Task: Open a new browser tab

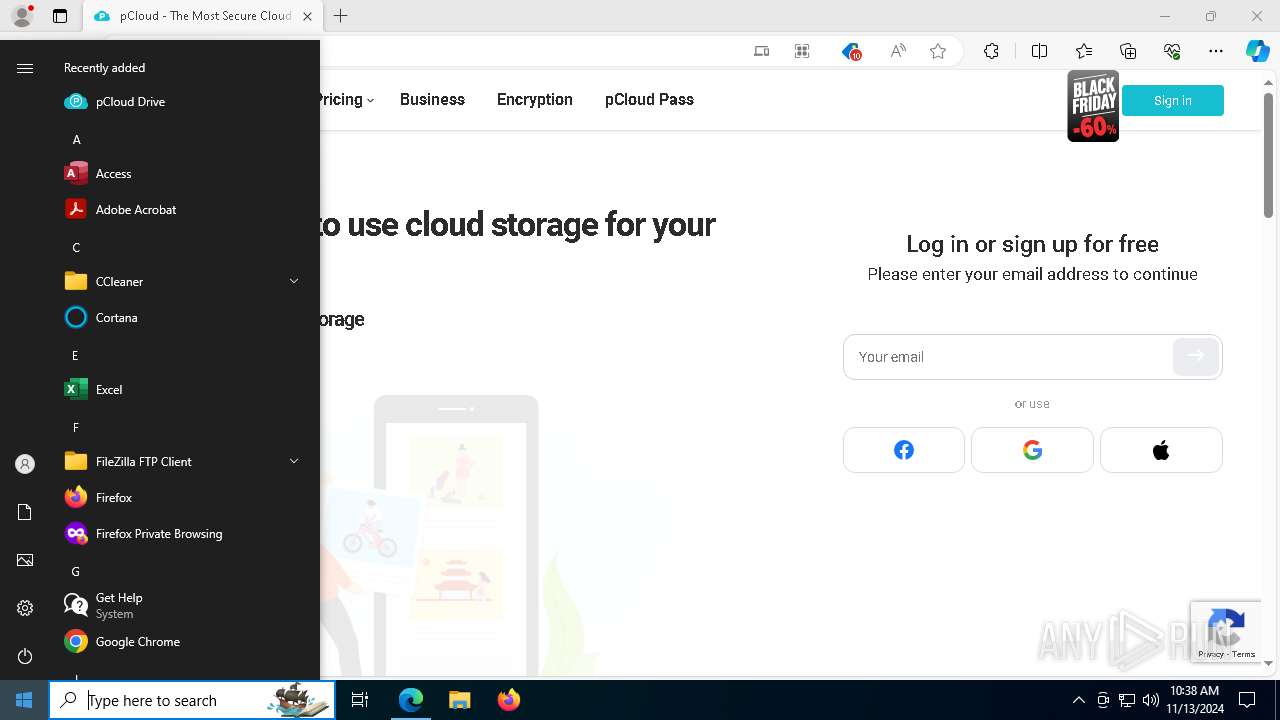Action: (x=341, y=16)
